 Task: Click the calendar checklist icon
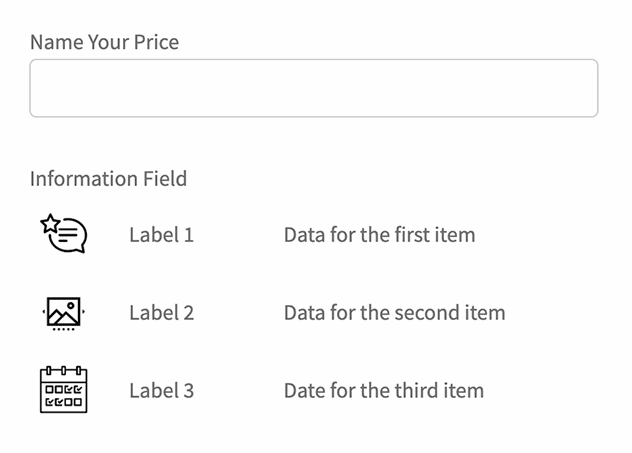click(64, 390)
